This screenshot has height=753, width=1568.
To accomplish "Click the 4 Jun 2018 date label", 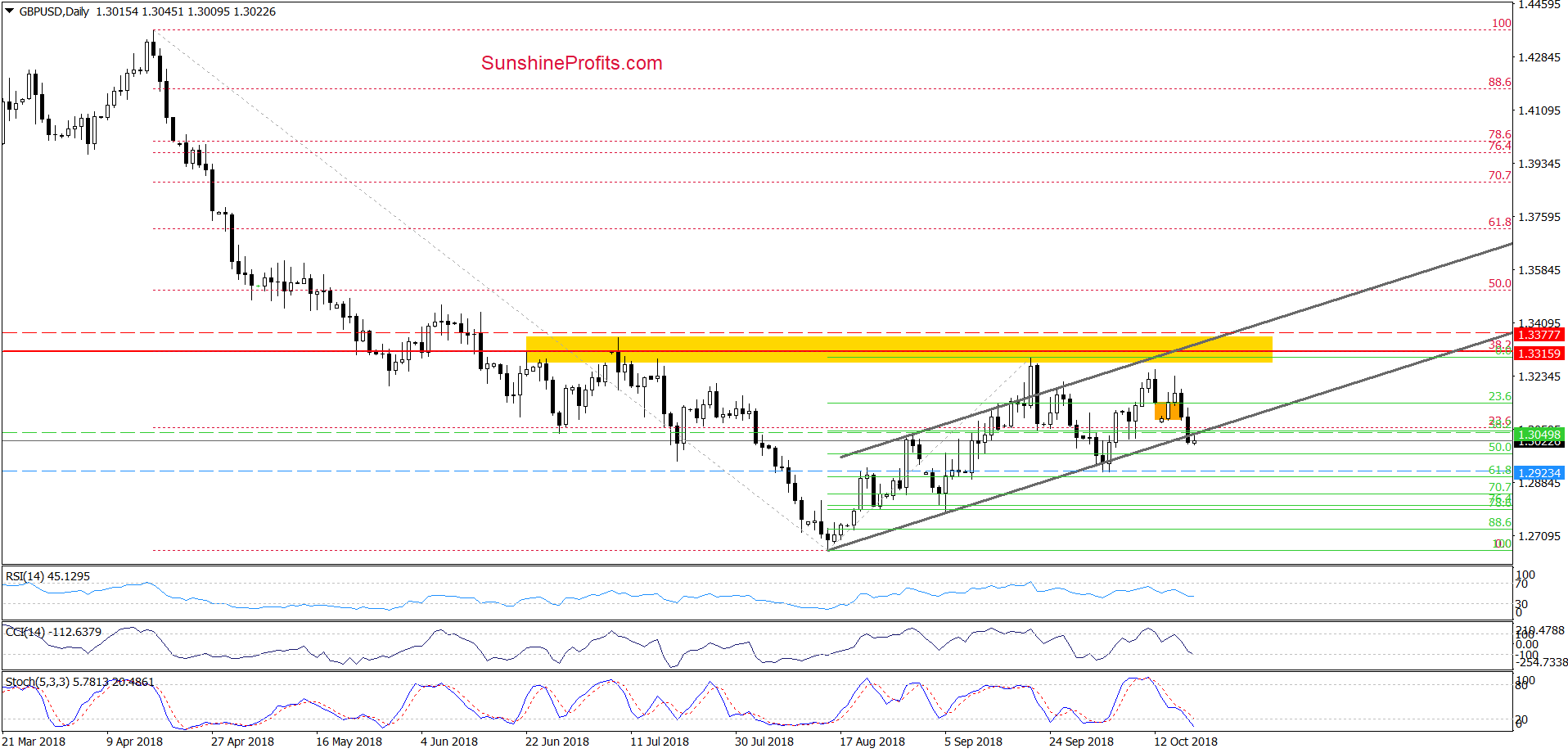I will [x=449, y=742].
